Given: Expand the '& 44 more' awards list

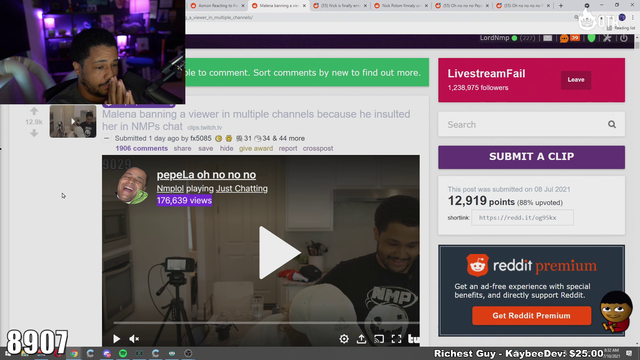Looking at the screenshot, I should pyautogui.click(x=288, y=138).
